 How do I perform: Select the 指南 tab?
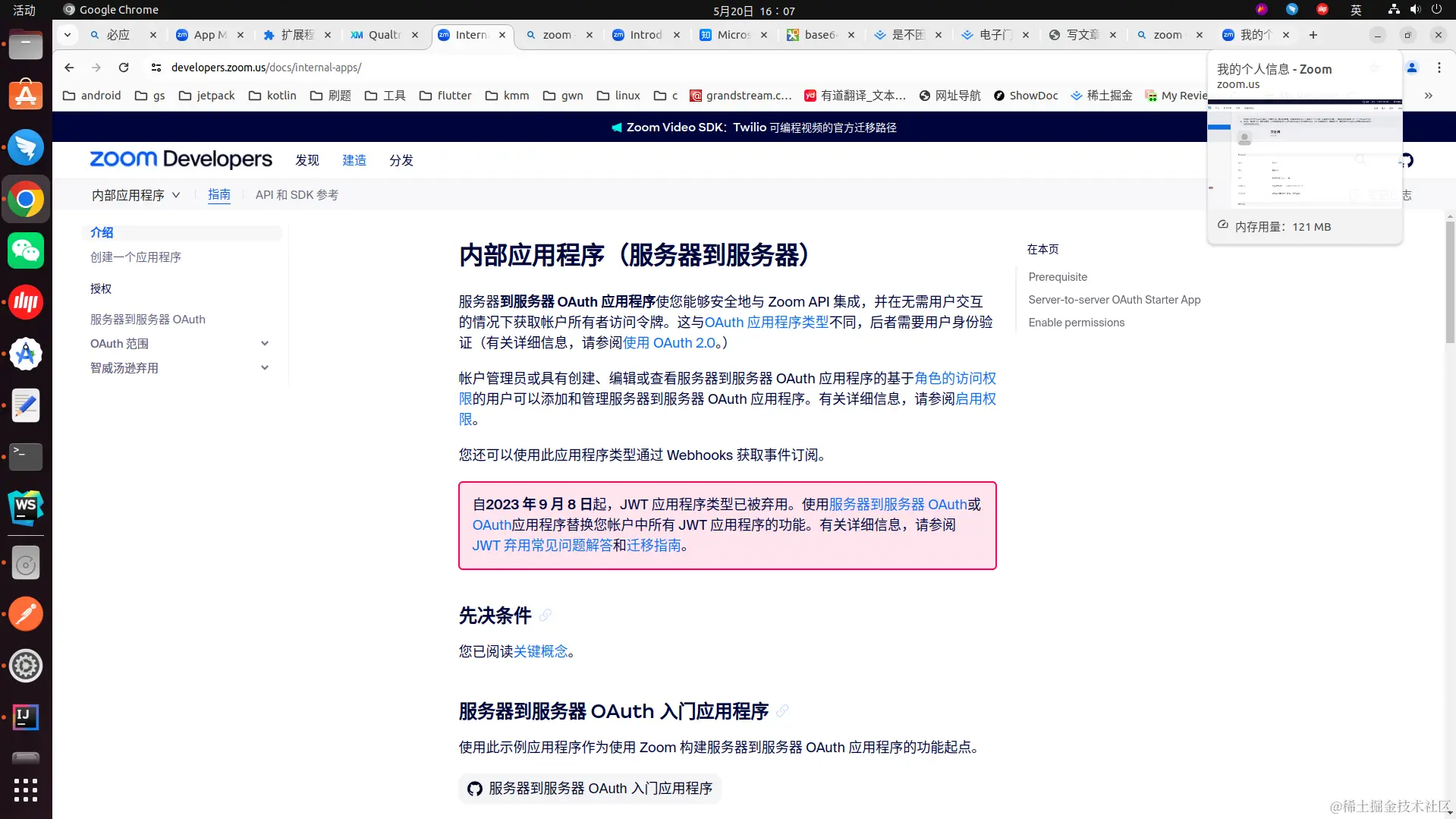pyautogui.click(x=219, y=195)
